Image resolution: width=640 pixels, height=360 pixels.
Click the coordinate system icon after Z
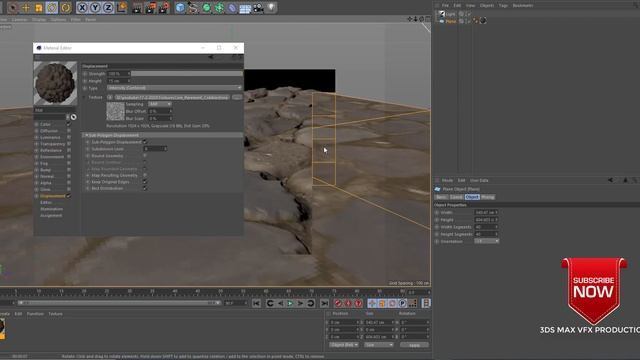point(122,7)
